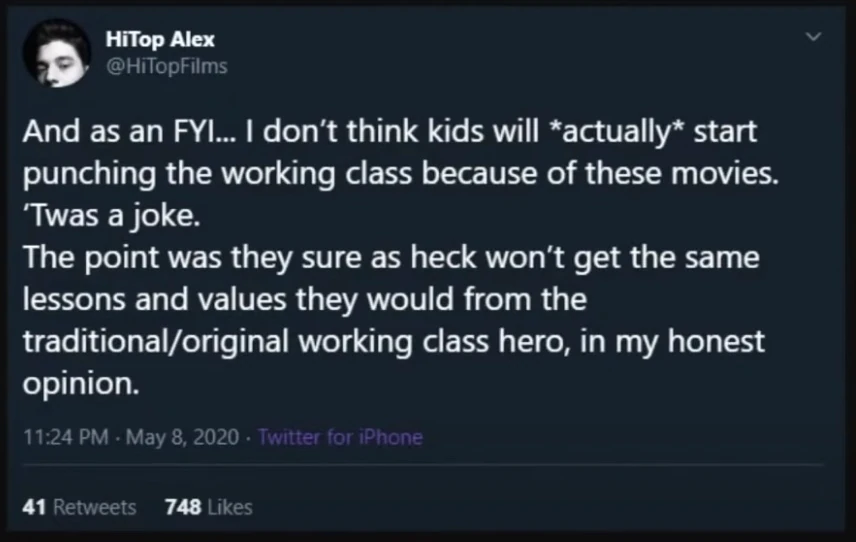
Task: Click the number 41 beside Retweets
Action: coord(34,507)
